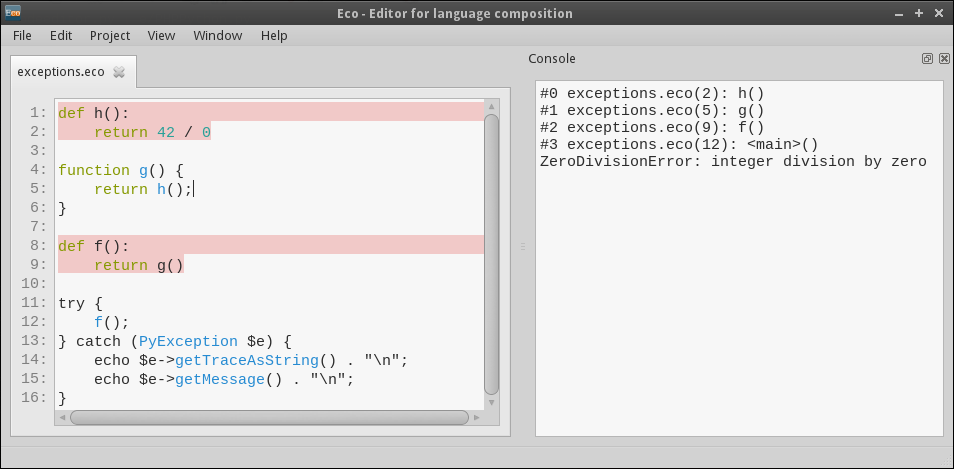The height and width of the screenshot is (469, 954).
Task: Close the Eco editor window
Action: tap(937, 13)
